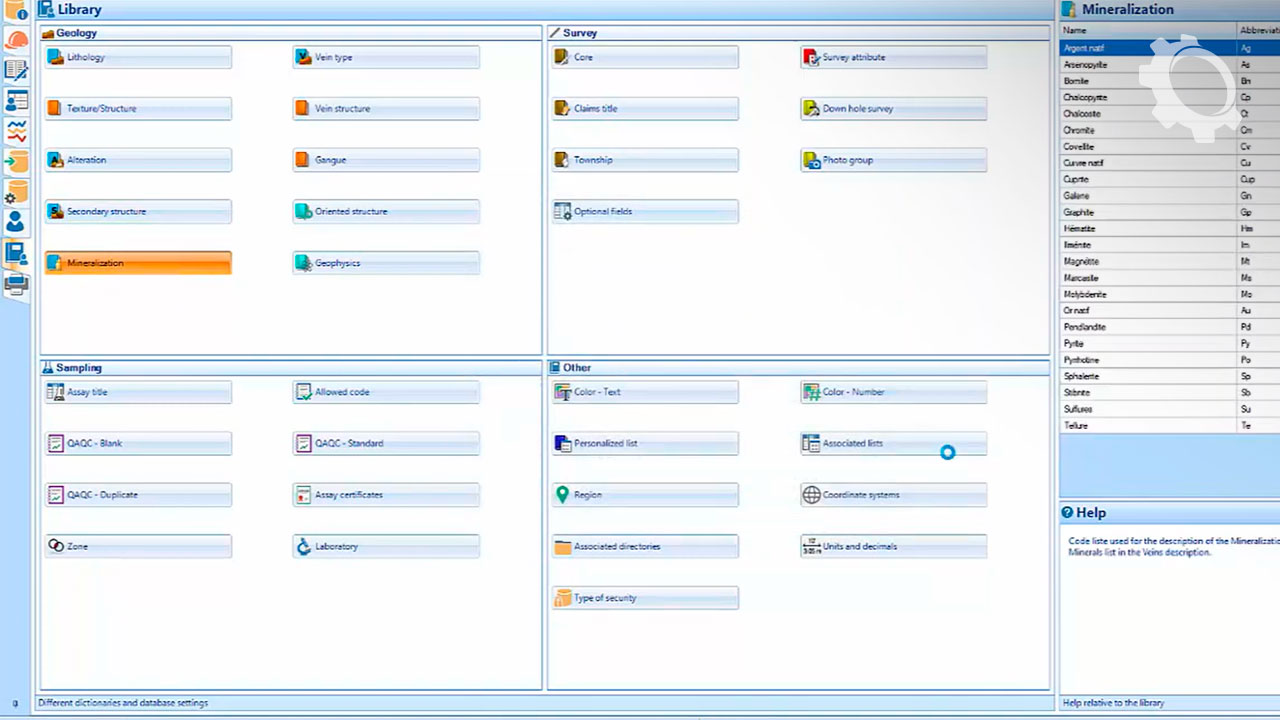Click the database import arrow sidebar icon

(16, 161)
